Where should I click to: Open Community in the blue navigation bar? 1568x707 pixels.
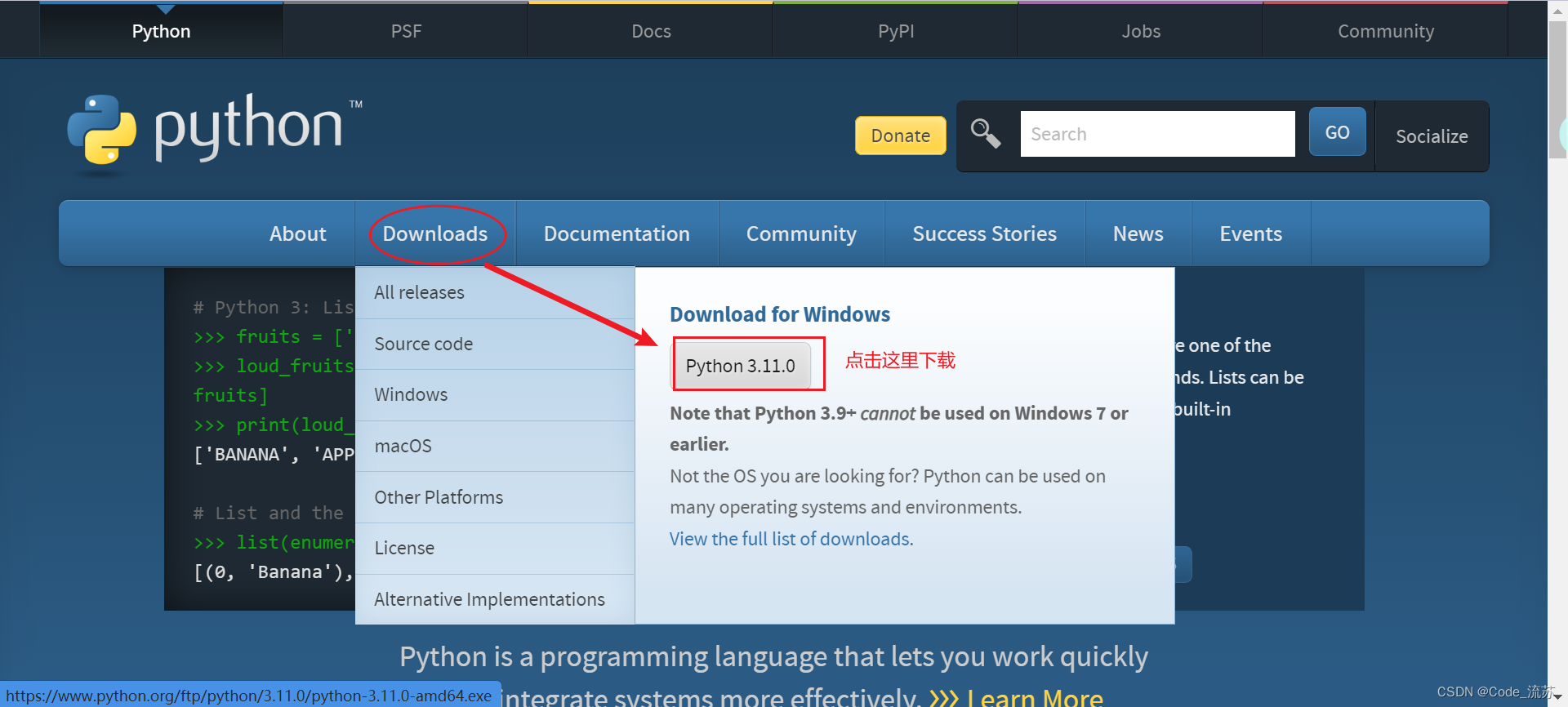pyautogui.click(x=801, y=233)
